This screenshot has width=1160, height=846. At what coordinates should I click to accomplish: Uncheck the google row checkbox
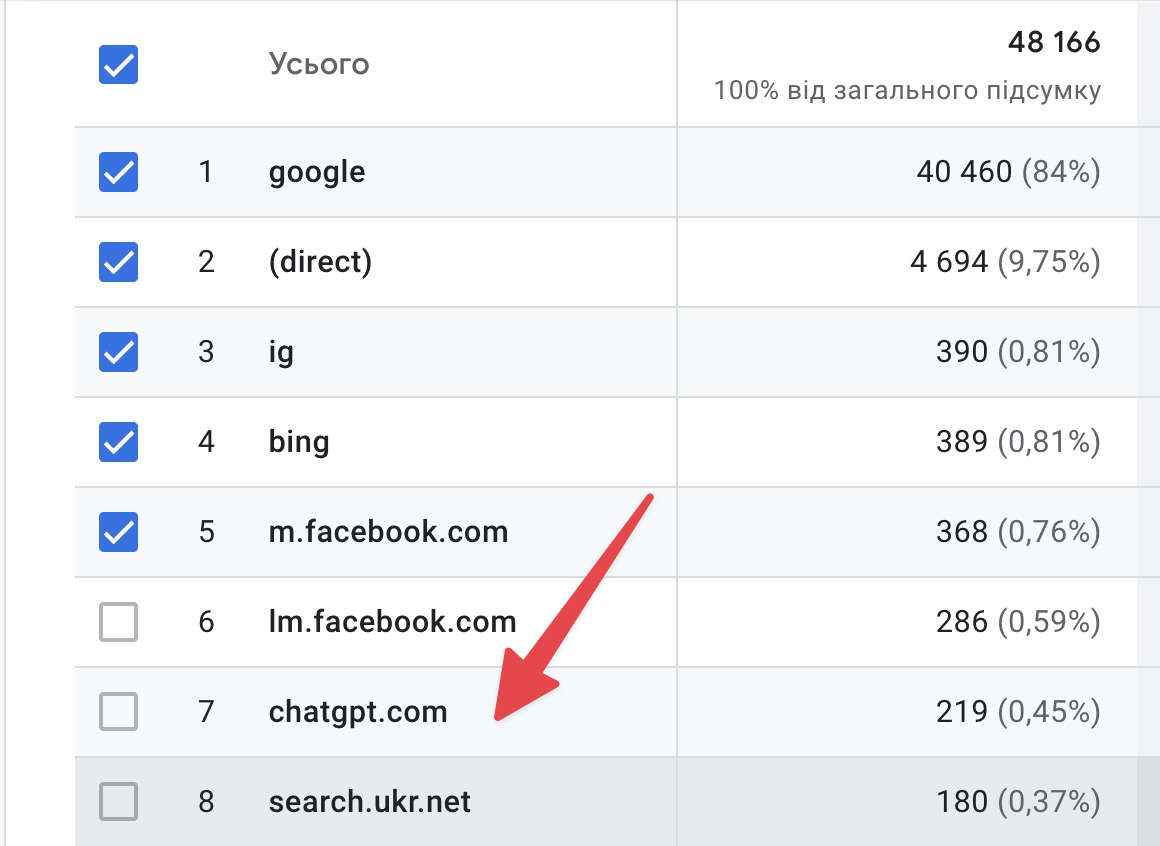pyautogui.click(x=118, y=173)
